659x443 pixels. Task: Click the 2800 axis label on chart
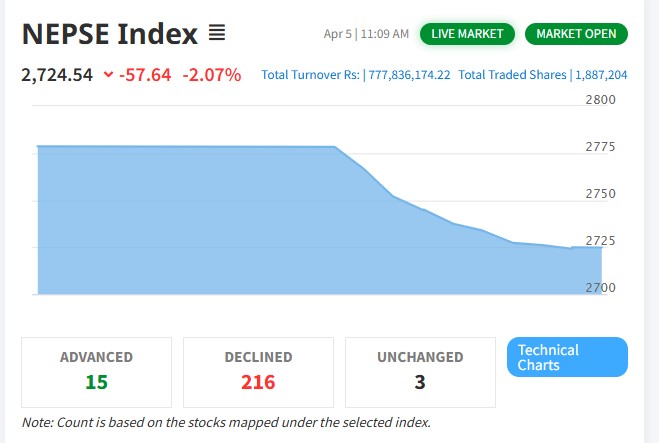coord(600,100)
